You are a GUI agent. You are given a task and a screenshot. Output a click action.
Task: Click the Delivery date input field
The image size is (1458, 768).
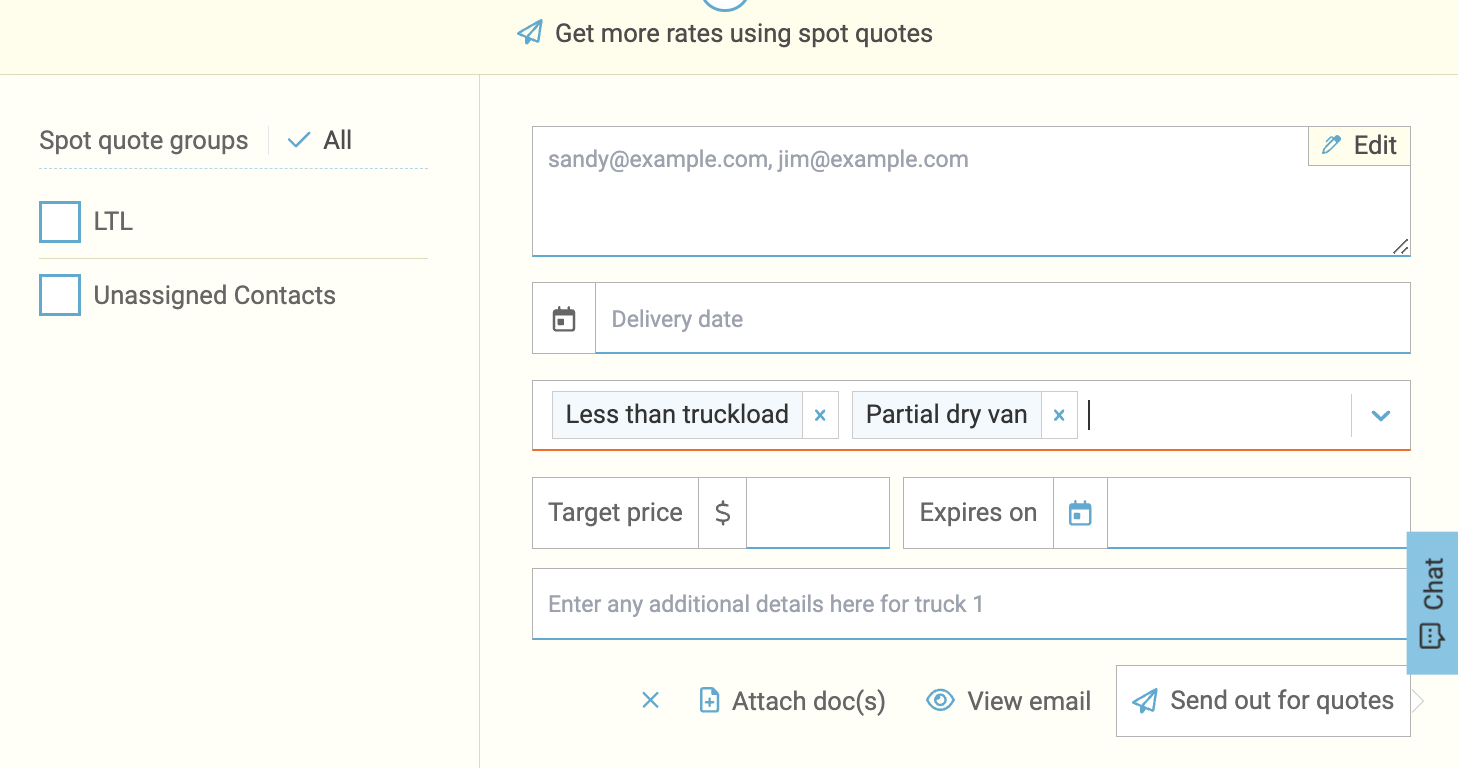coord(1002,319)
